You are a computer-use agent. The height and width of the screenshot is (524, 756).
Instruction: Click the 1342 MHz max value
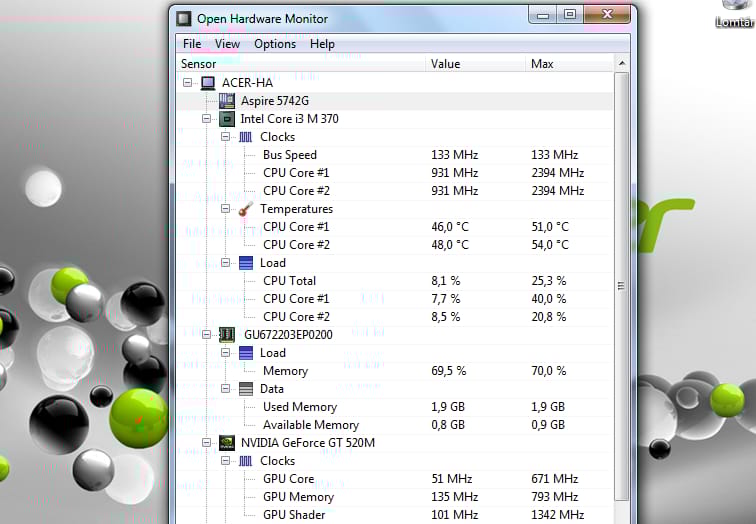558,515
